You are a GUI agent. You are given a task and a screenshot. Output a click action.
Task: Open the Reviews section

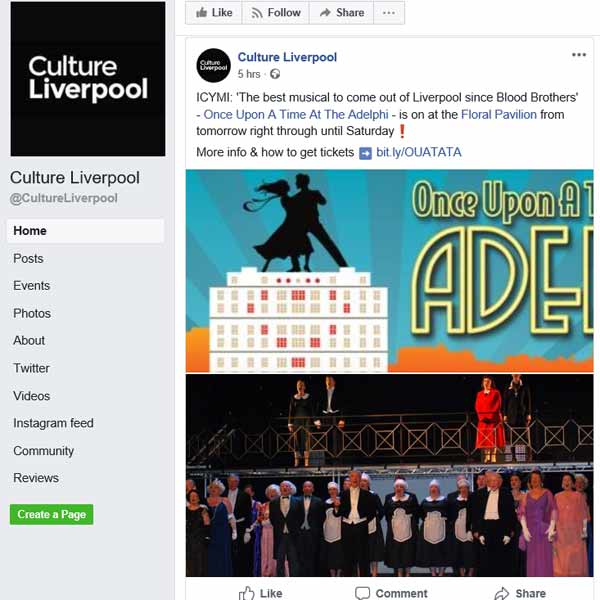point(36,478)
